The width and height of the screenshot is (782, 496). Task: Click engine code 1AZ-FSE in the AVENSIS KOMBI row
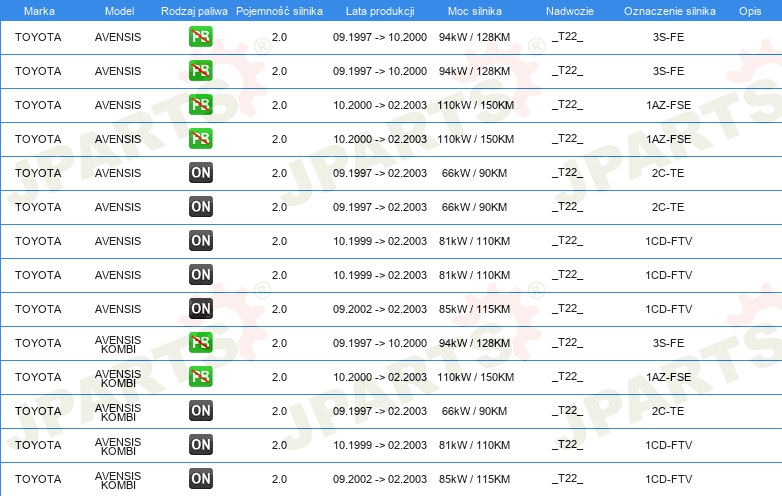pyautogui.click(x=668, y=377)
